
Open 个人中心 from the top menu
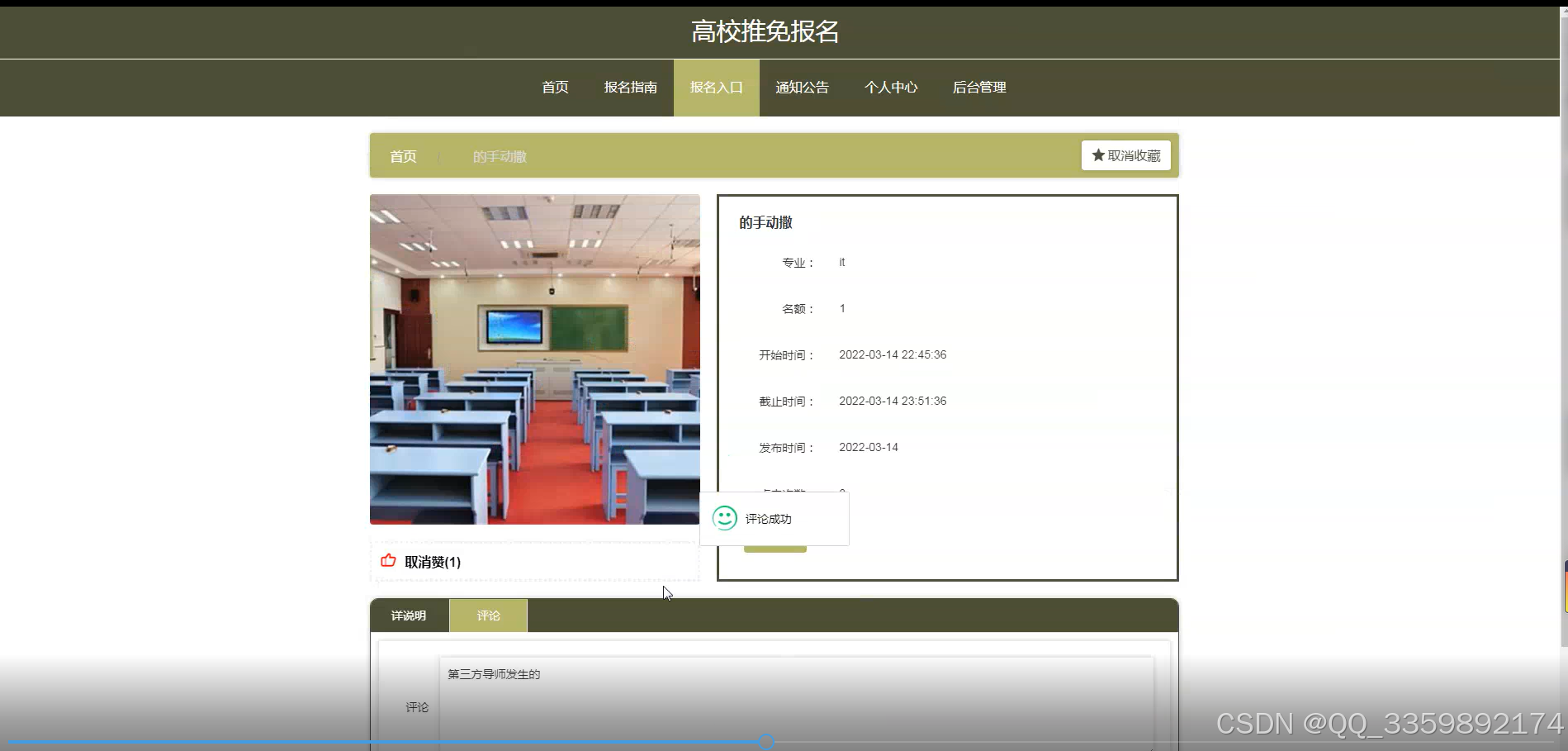point(891,88)
